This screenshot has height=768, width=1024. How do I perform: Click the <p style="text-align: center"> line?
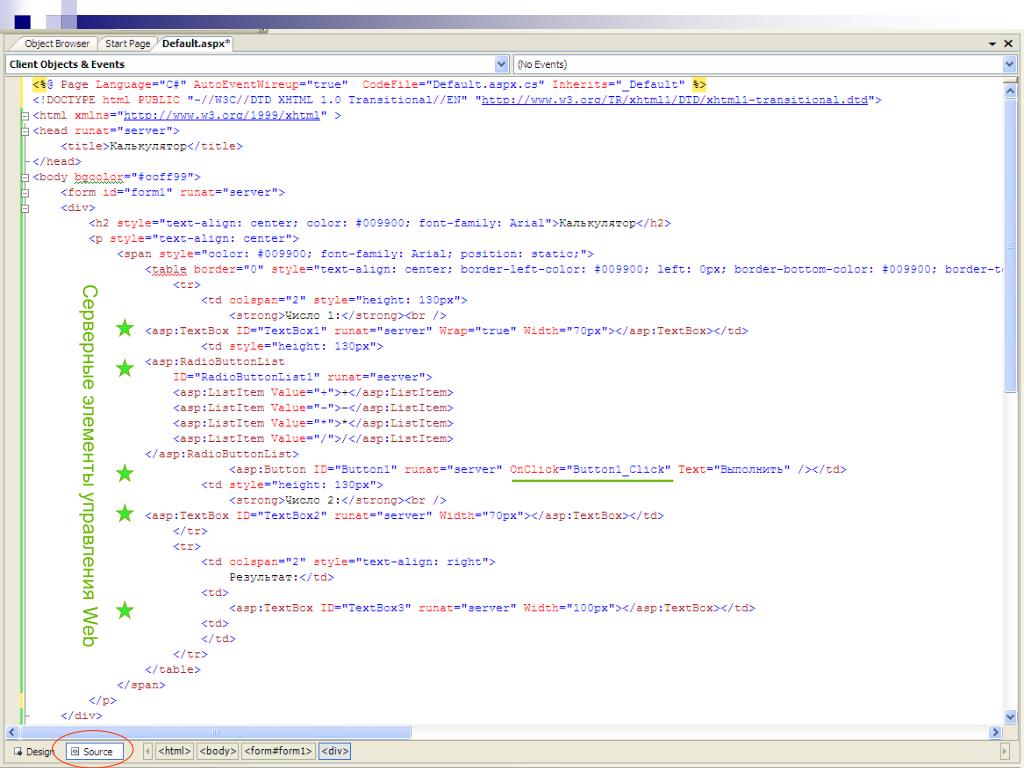tap(193, 239)
